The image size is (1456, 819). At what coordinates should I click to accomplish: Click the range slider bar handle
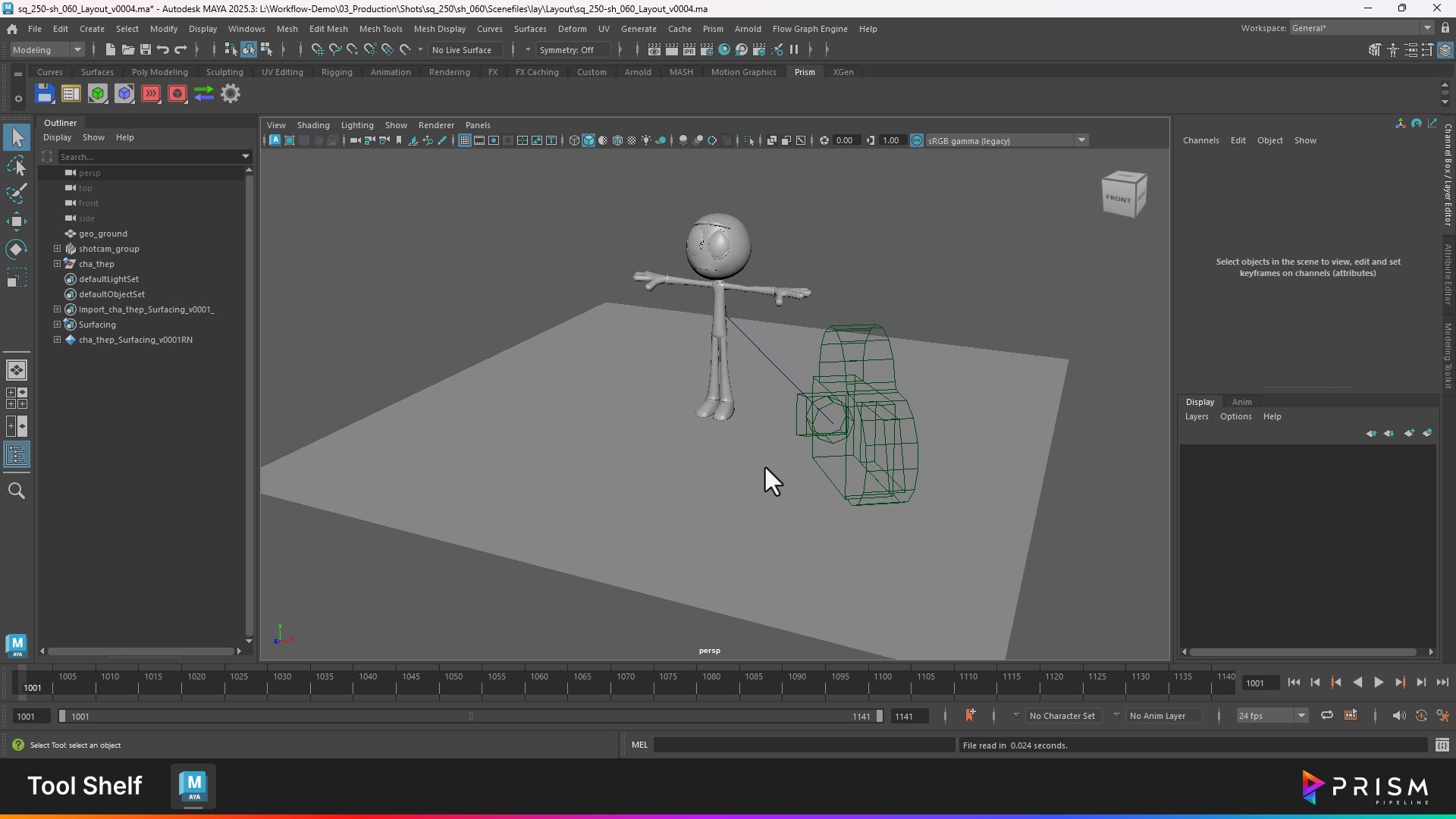[470, 716]
